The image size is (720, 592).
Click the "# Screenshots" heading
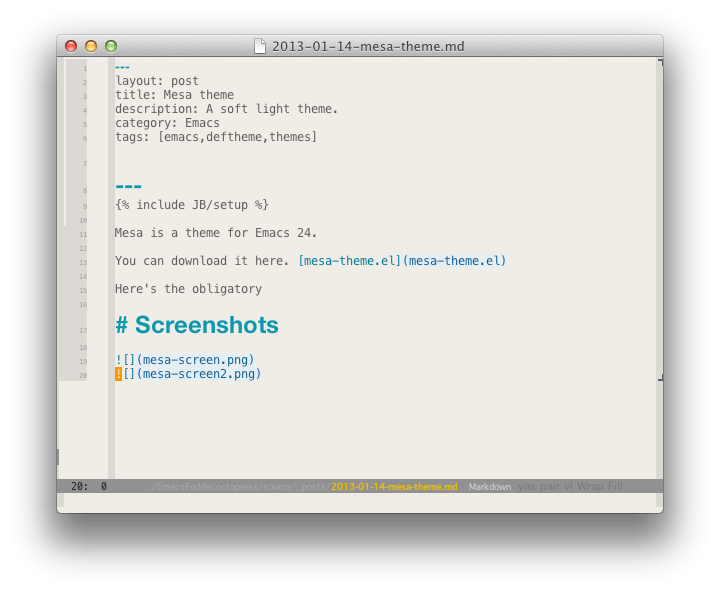(197, 325)
